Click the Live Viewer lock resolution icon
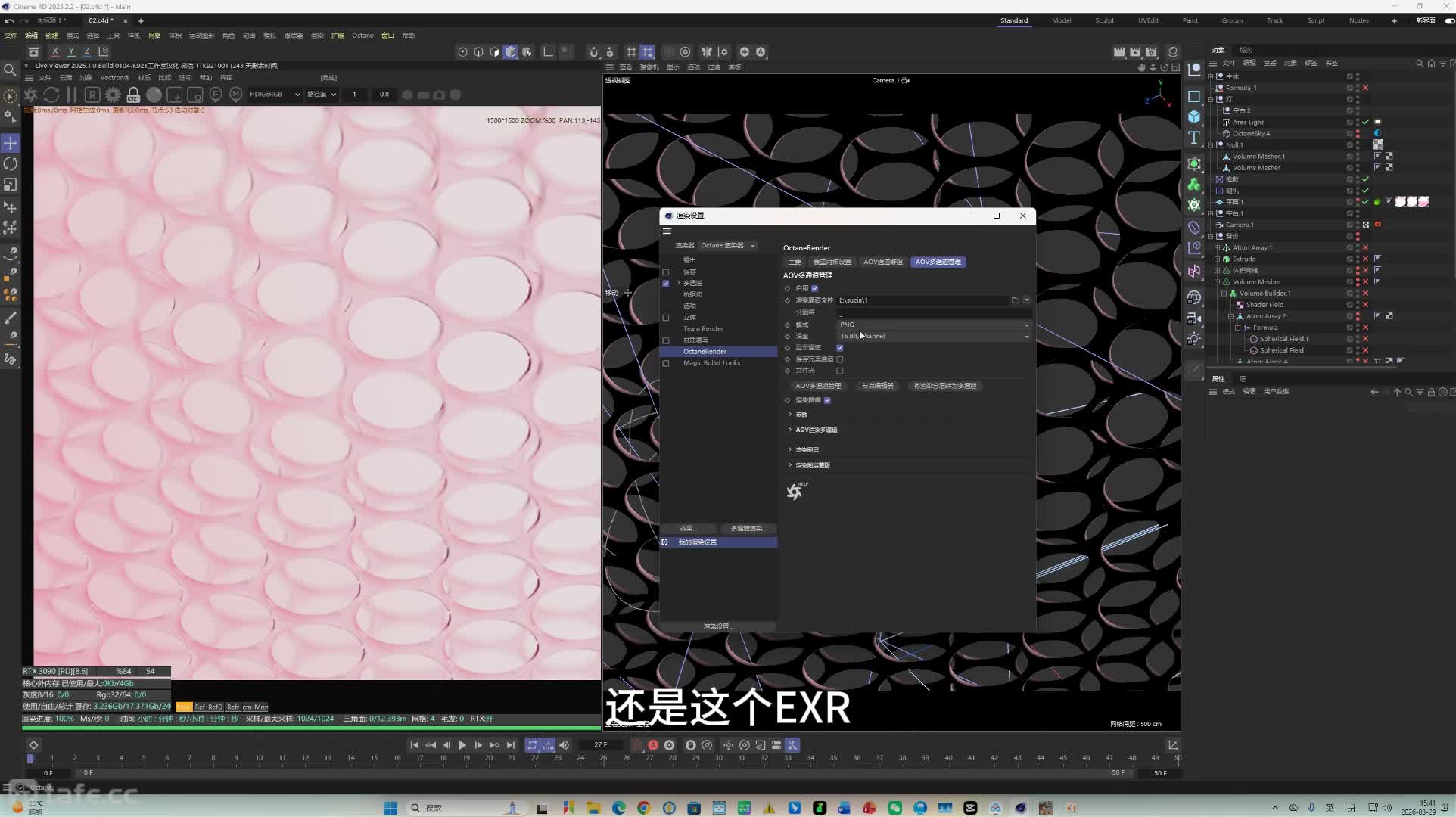Viewport: 1456px width, 817px height. [x=133, y=95]
